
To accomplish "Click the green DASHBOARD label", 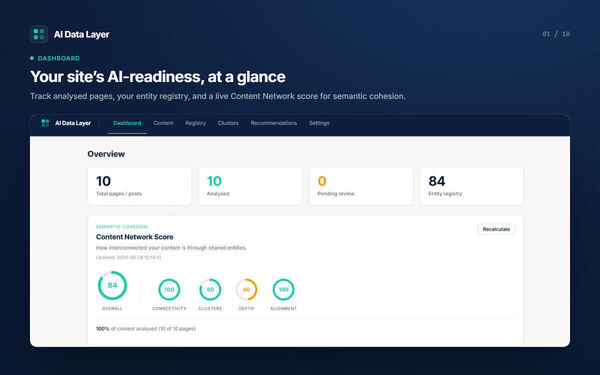I will 59,58.
